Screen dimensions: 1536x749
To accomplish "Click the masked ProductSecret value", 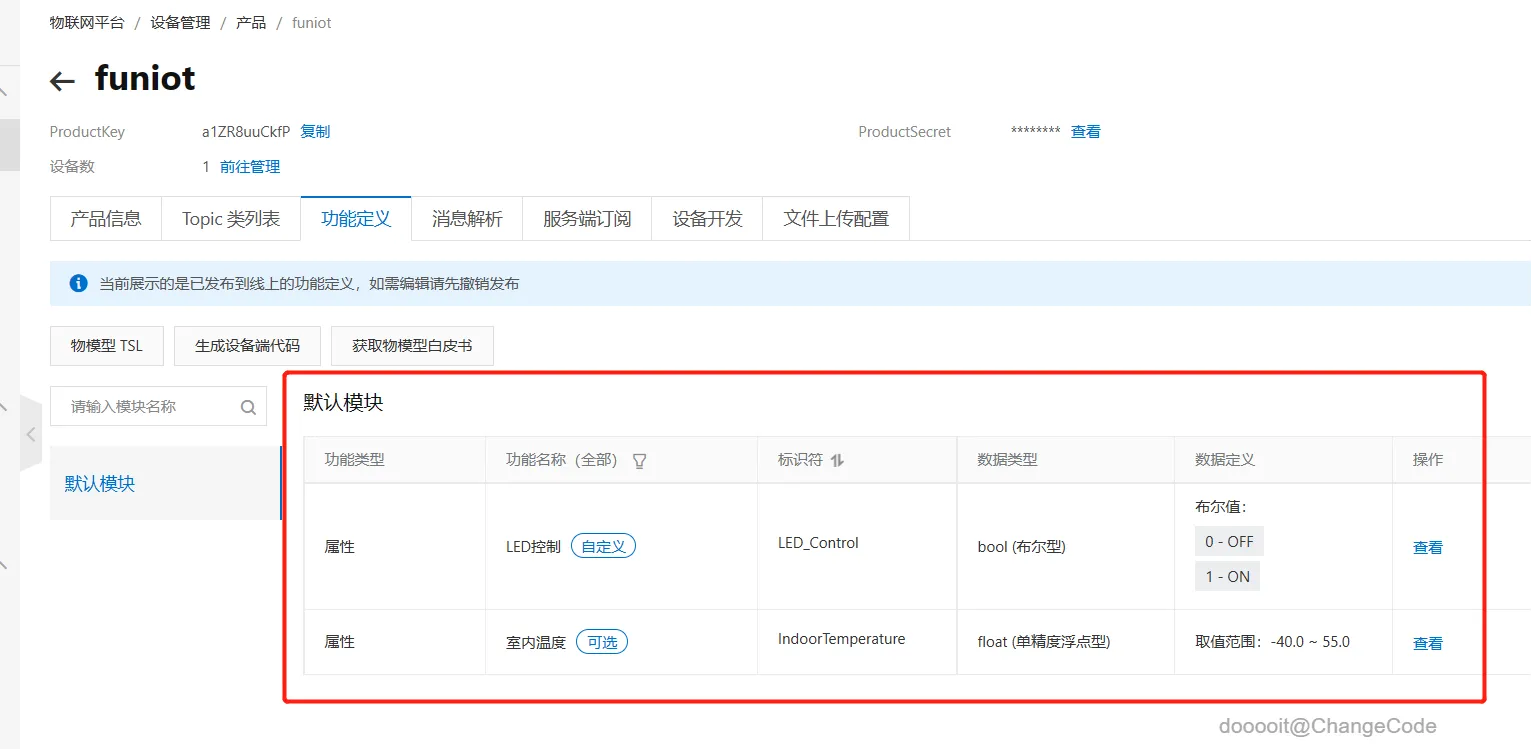I will pyautogui.click(x=1035, y=131).
